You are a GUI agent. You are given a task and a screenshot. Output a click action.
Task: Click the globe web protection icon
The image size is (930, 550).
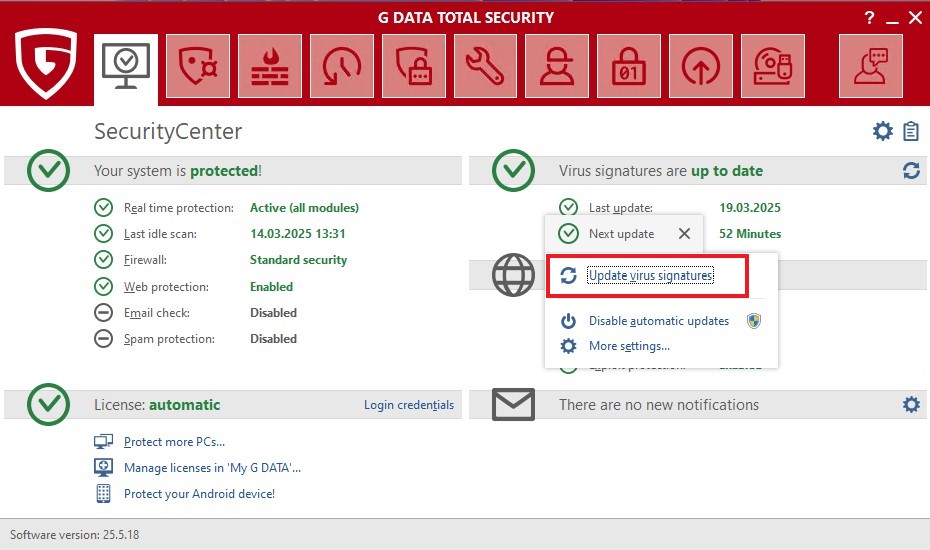pos(513,275)
